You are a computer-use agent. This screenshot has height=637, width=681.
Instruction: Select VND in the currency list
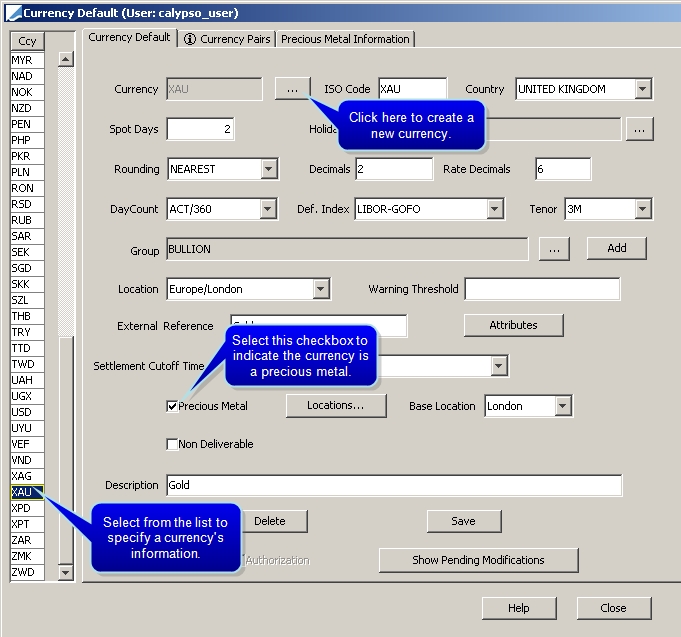coord(27,460)
